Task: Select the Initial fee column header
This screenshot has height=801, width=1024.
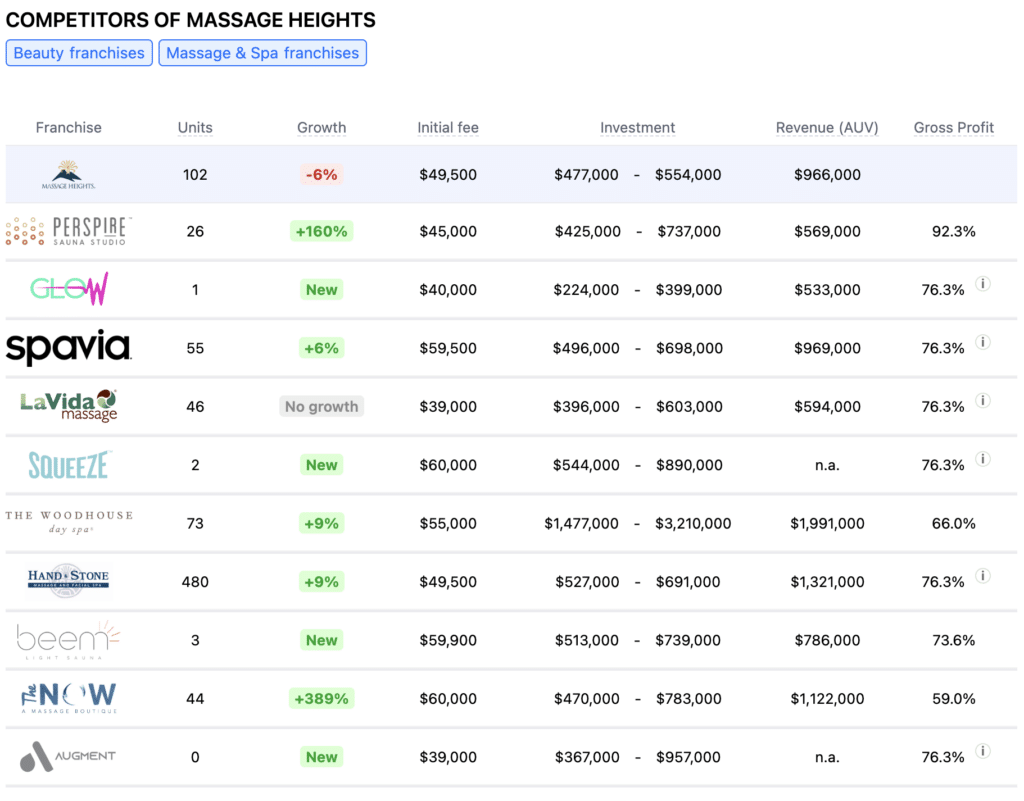Action: click(448, 127)
